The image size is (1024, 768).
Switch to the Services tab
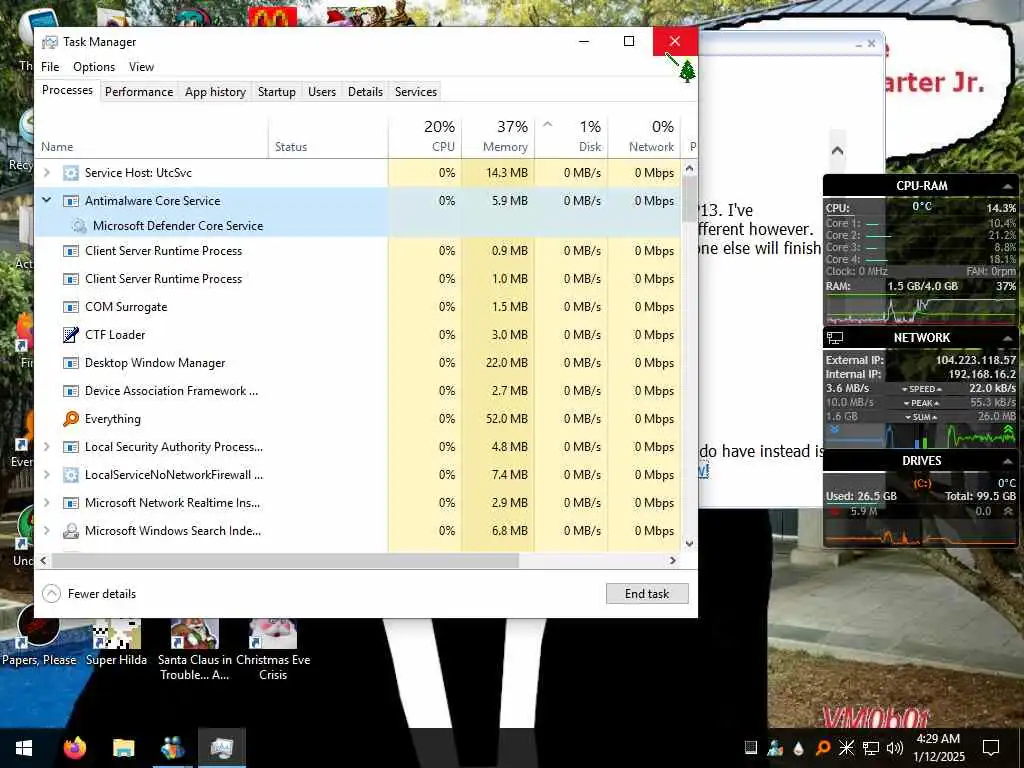[416, 92]
